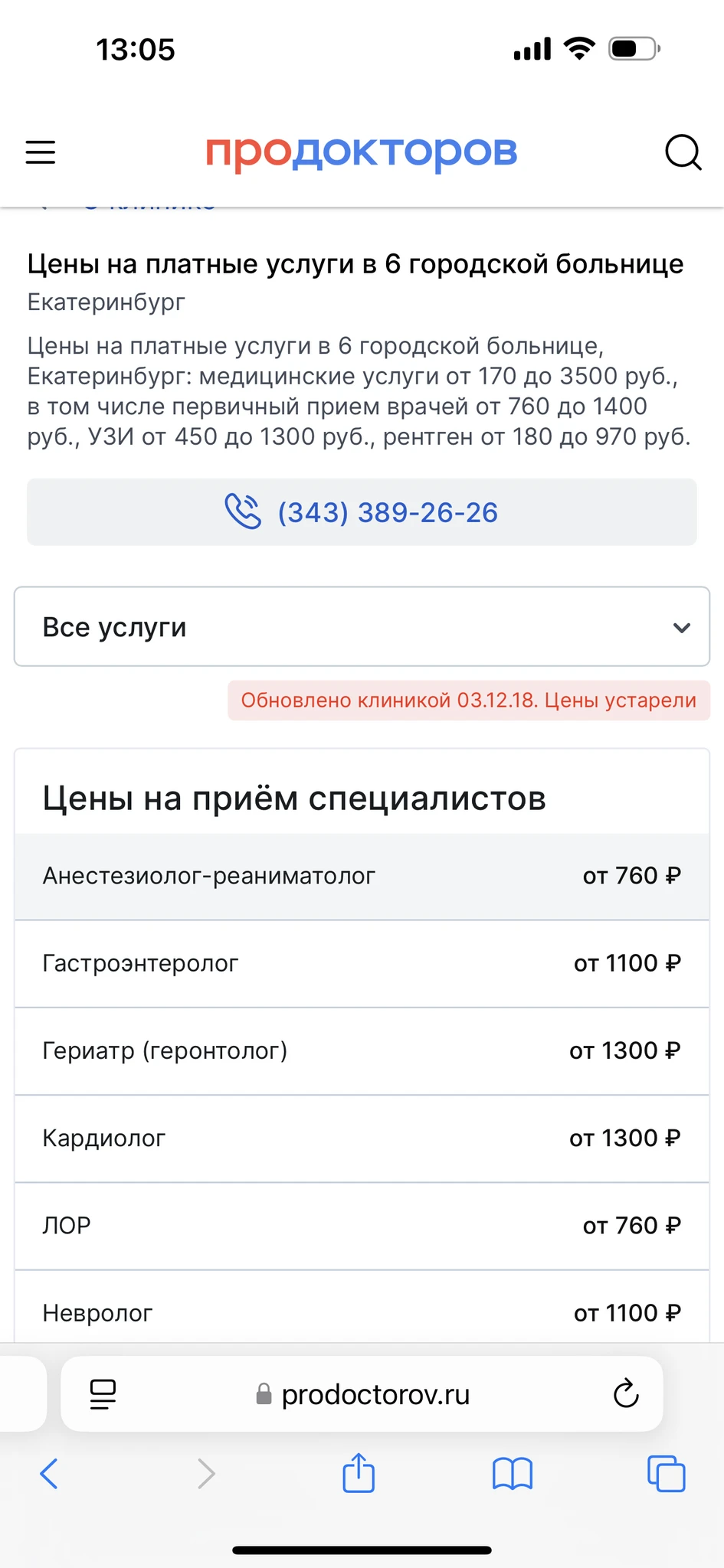Tap the ЛОР price row
Image resolution: width=724 pixels, height=1568 pixels.
click(x=362, y=1226)
